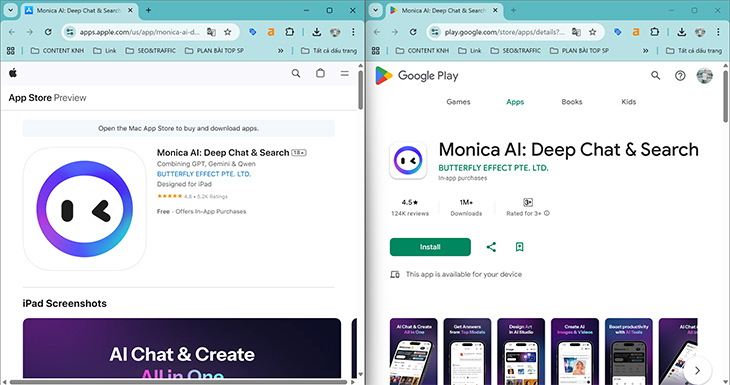The width and height of the screenshot is (730, 385).
Task: Open Chrome three-dot menu in left window
Action: (x=353, y=32)
